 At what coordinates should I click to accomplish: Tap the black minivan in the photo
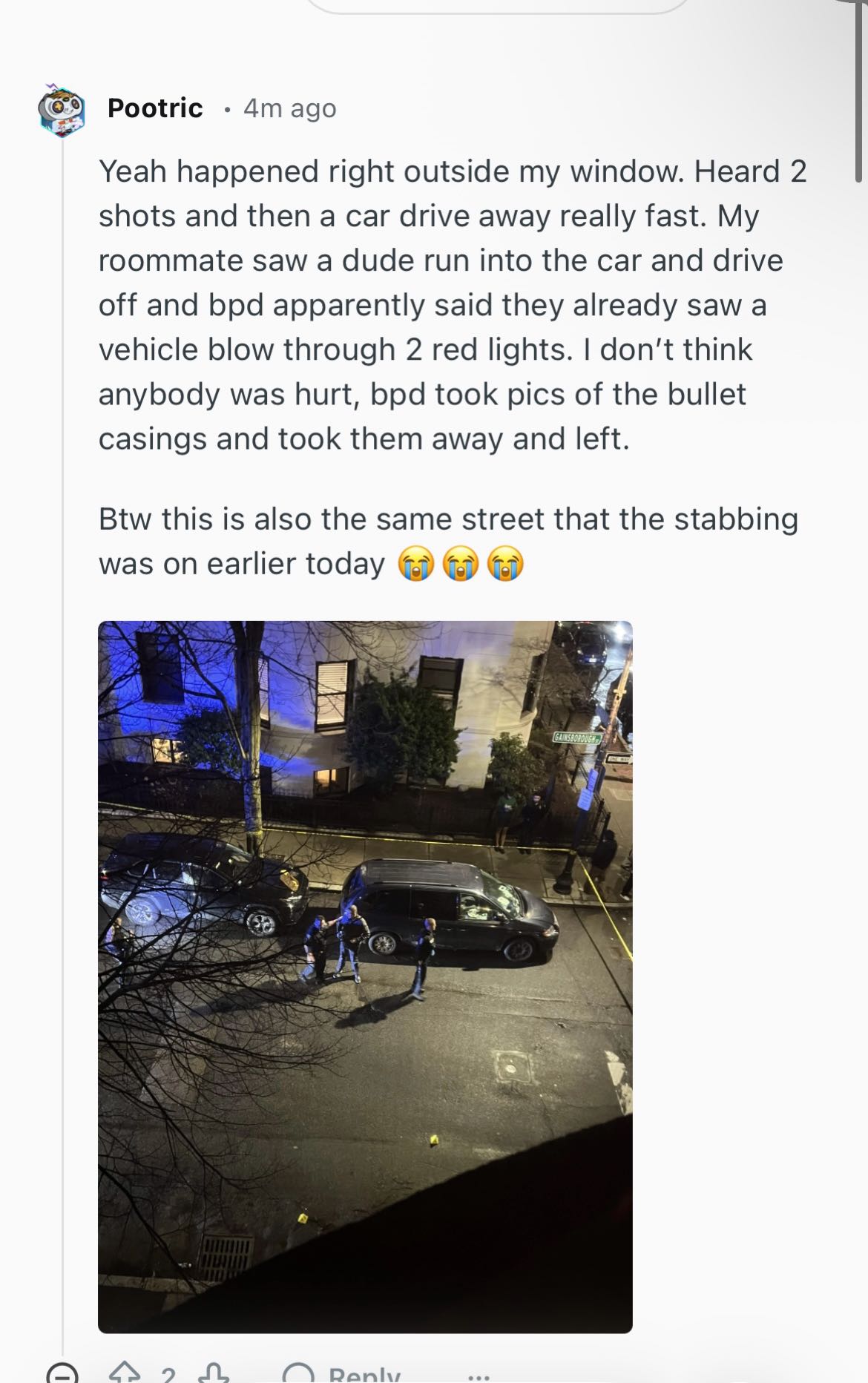[x=449, y=910]
